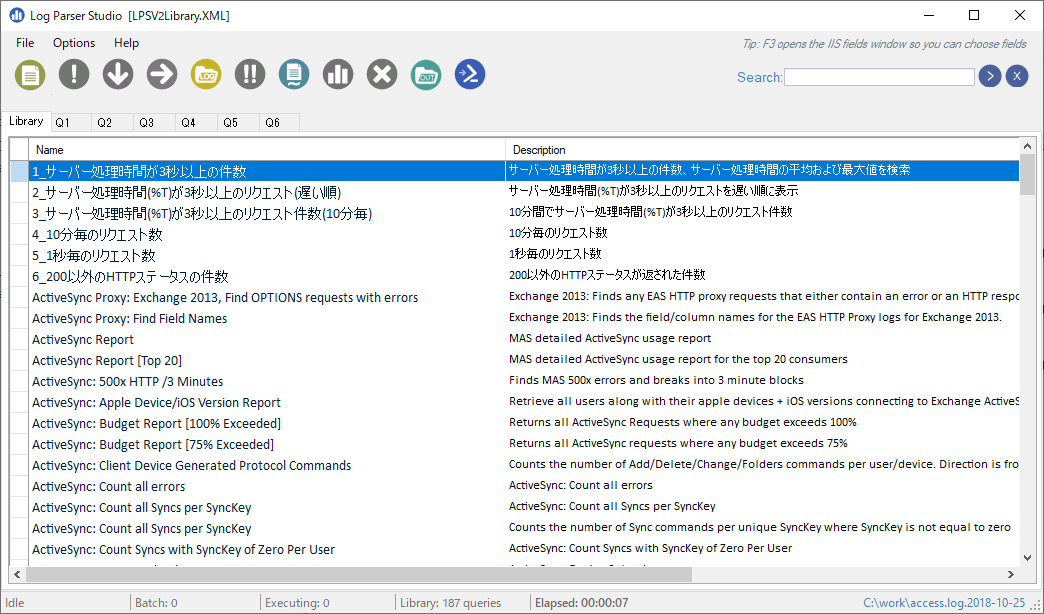The width and height of the screenshot is (1044, 614).
Task: Click the New Query document icon
Action: click(30, 75)
